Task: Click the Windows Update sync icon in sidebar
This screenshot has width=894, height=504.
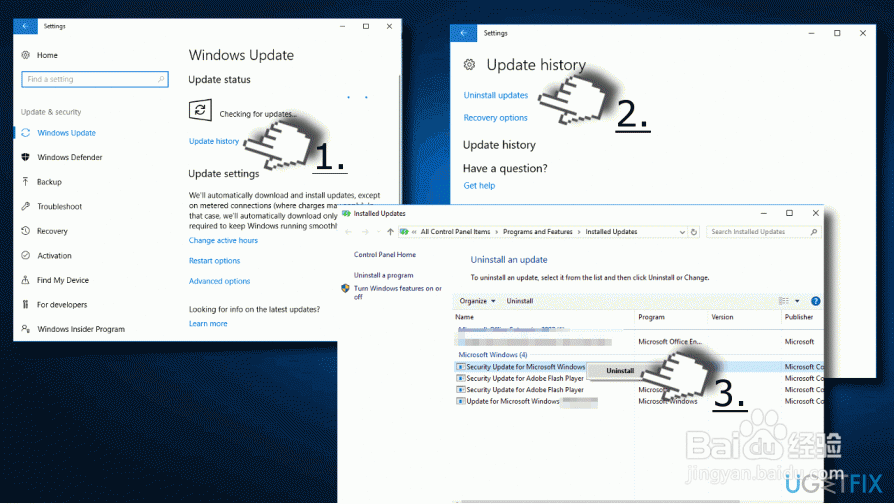Action: 26,133
